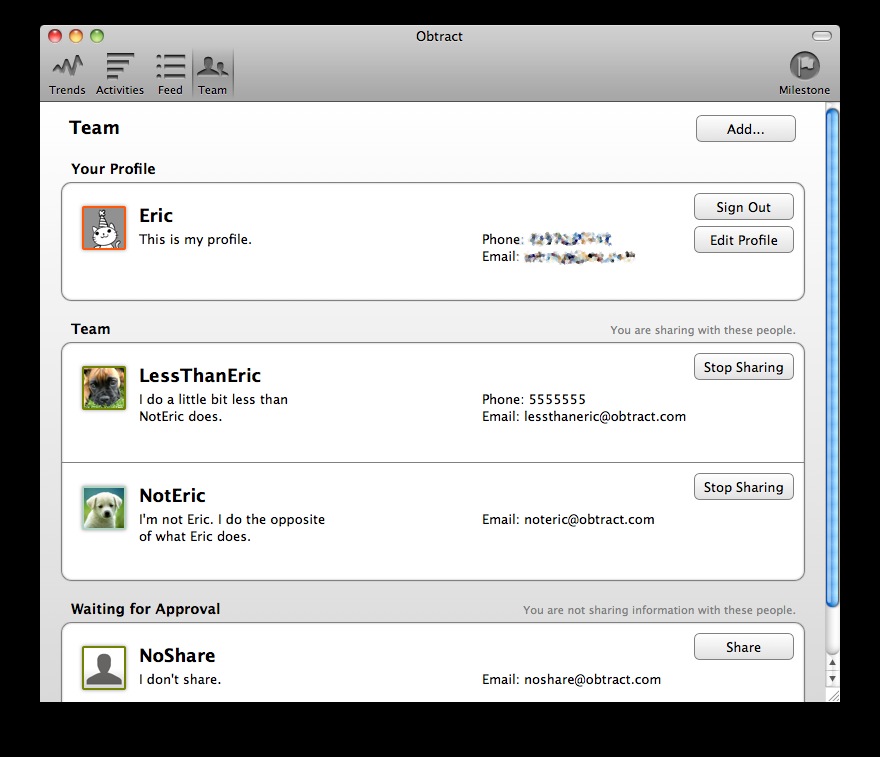The image size is (880, 757).
Task: Minimize the Obtract window
Action: (x=76, y=36)
